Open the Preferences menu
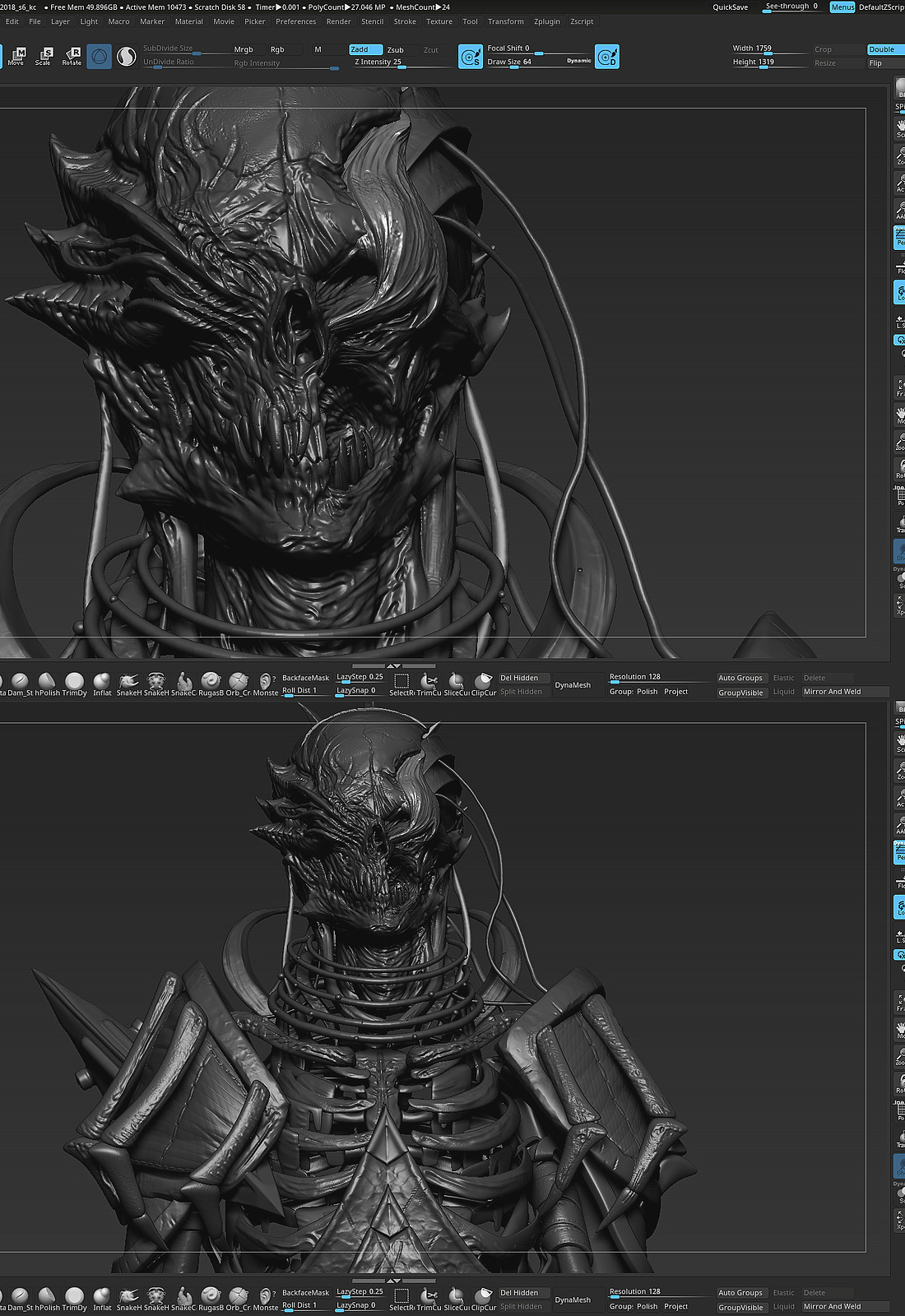Screen dimensions: 905x1316 pos(295,21)
